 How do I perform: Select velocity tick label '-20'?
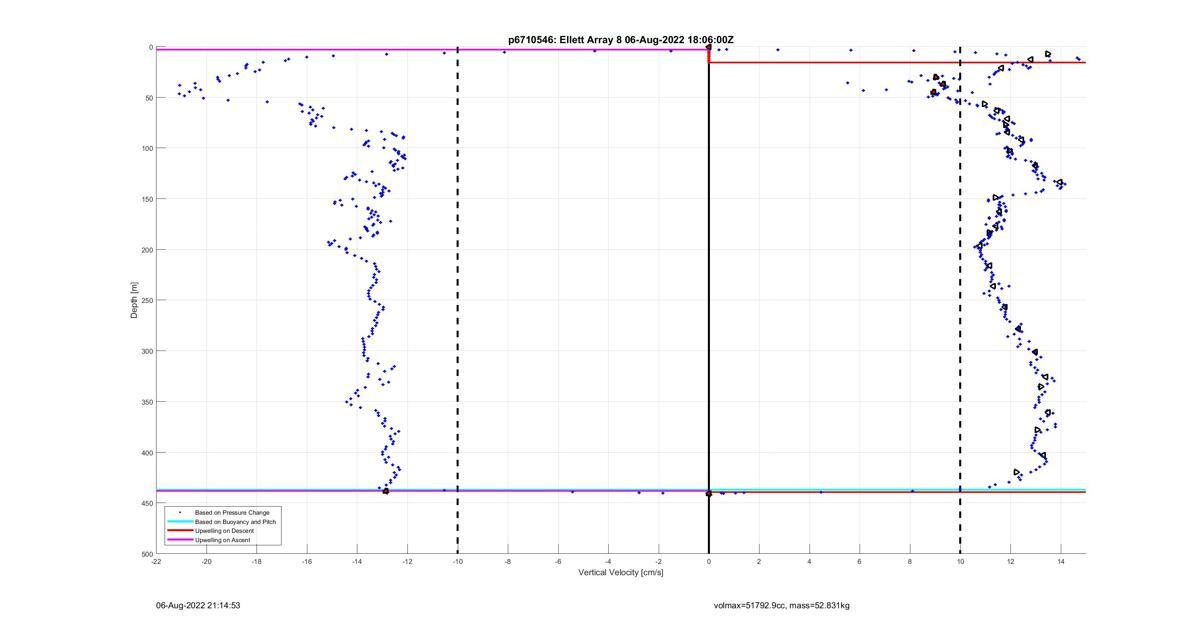tap(207, 561)
